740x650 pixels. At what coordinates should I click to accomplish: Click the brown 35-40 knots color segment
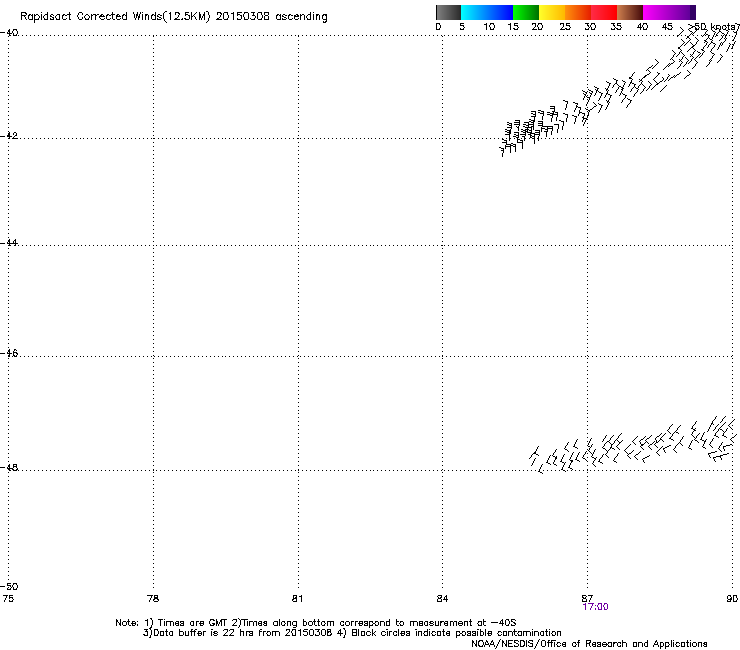click(630, 12)
